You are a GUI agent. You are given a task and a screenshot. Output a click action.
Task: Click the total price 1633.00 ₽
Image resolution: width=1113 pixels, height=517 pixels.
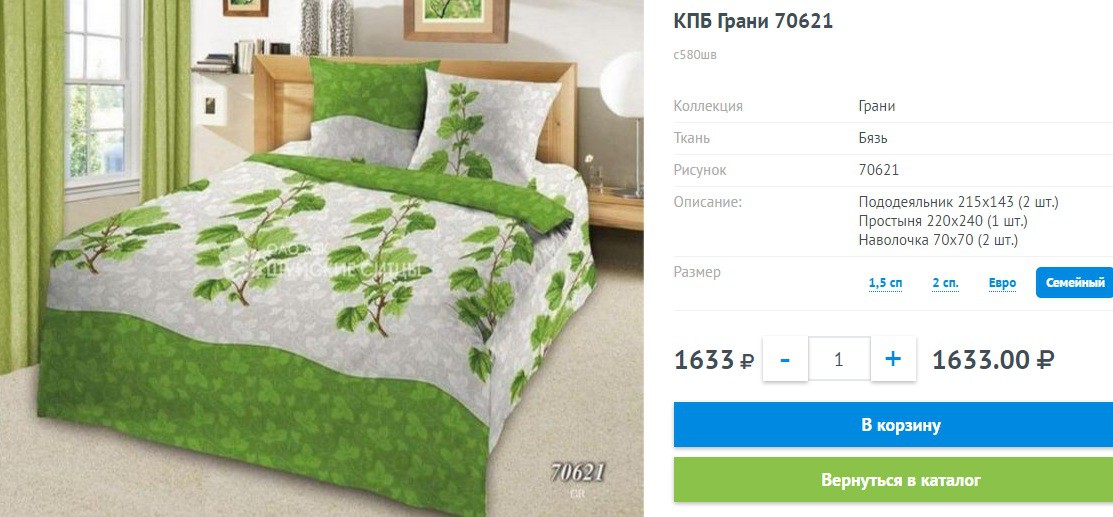pos(993,359)
